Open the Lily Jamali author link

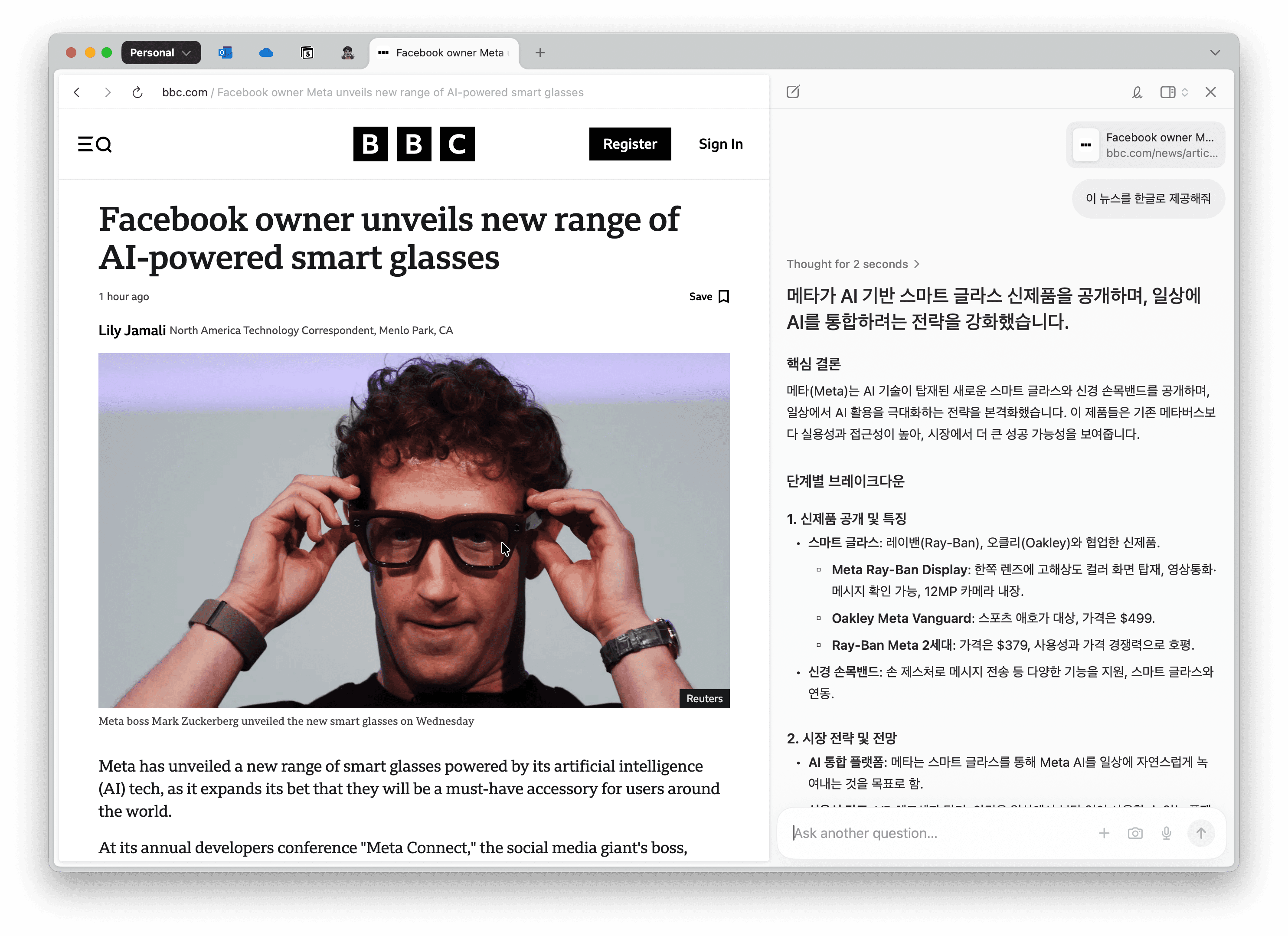pyautogui.click(x=132, y=331)
